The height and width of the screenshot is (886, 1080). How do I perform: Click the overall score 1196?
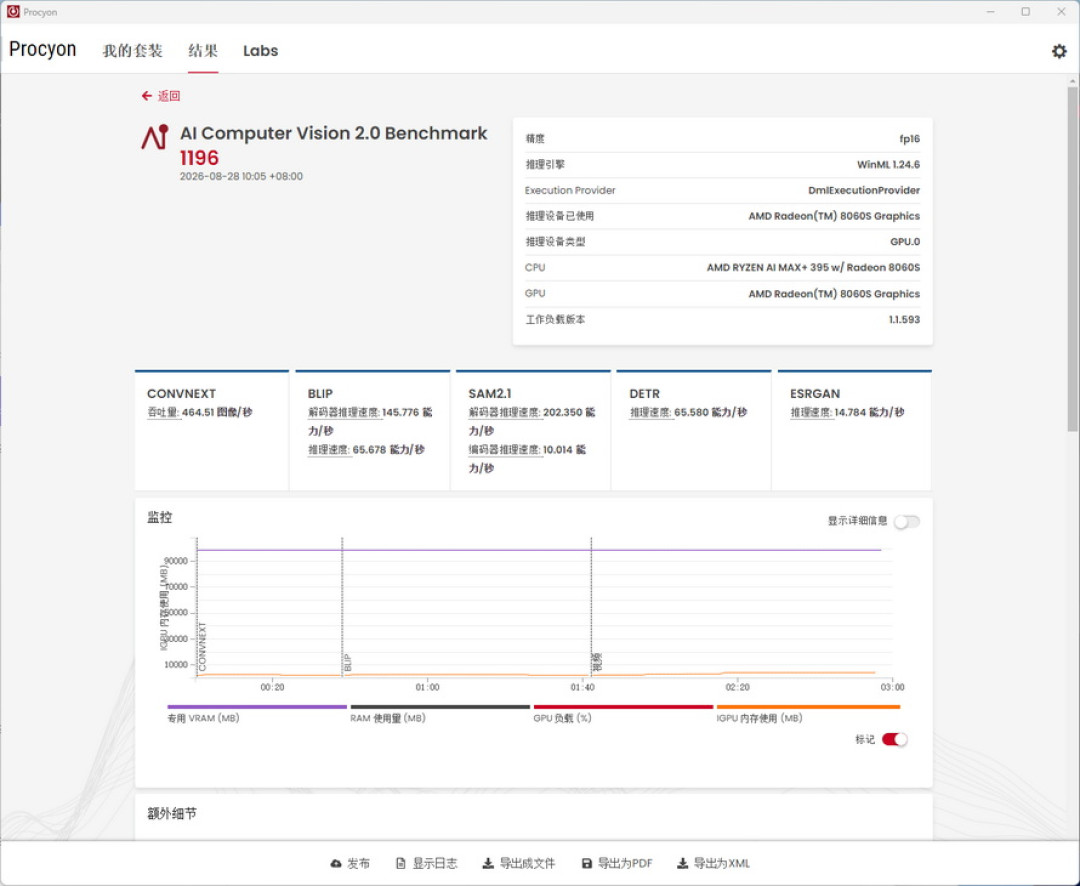(199, 158)
